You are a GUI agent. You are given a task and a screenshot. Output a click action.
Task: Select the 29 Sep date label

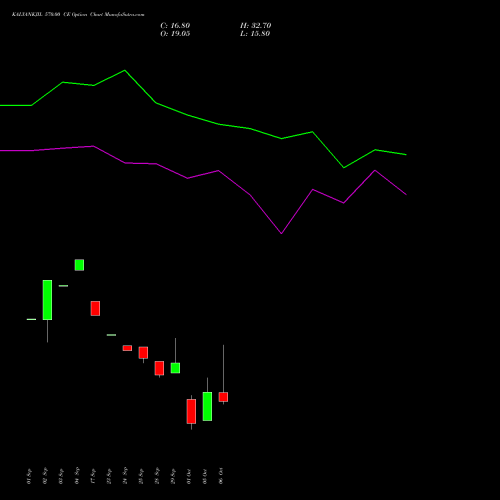pos(173,476)
